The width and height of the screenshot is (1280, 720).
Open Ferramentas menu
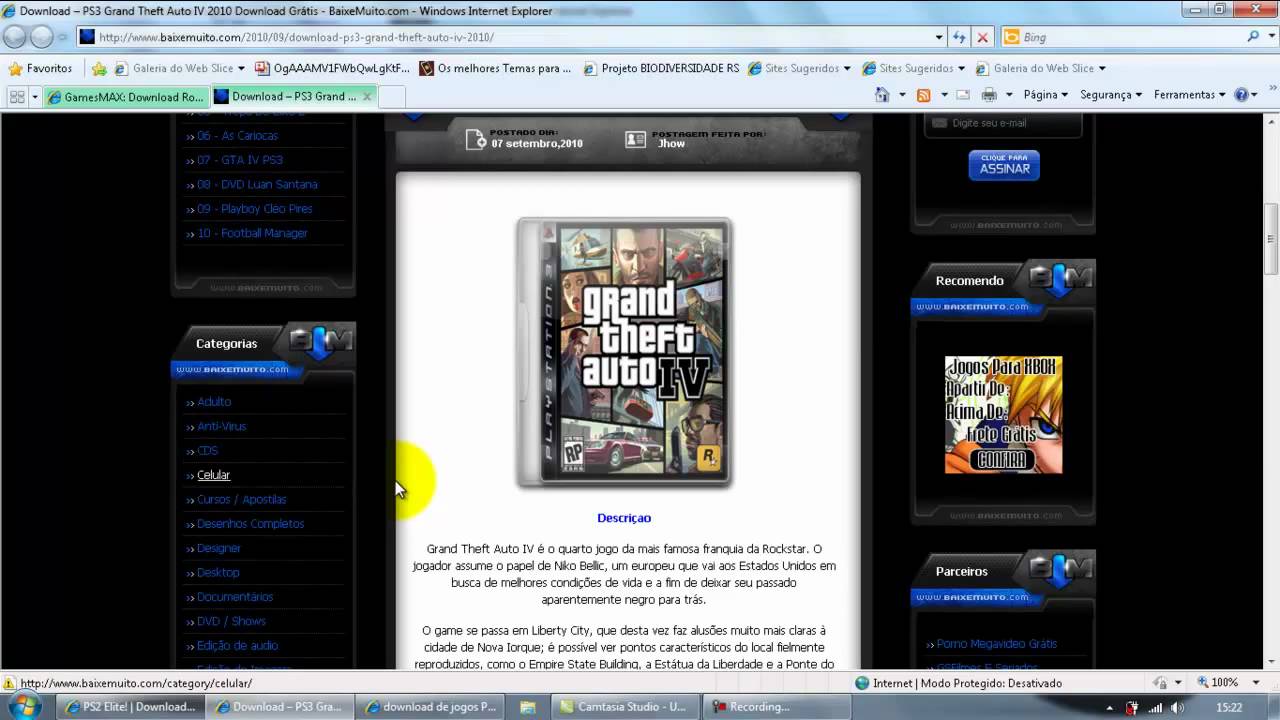1190,95
